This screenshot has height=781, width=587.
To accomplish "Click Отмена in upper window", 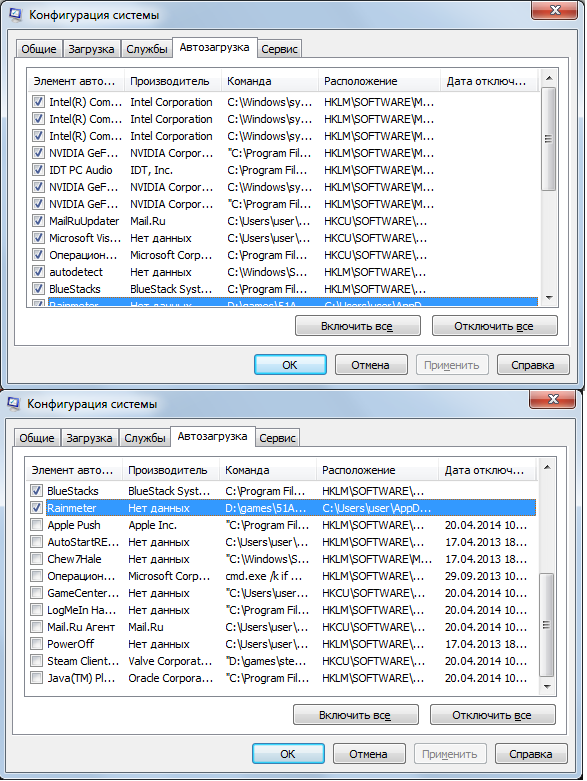I will [371, 365].
